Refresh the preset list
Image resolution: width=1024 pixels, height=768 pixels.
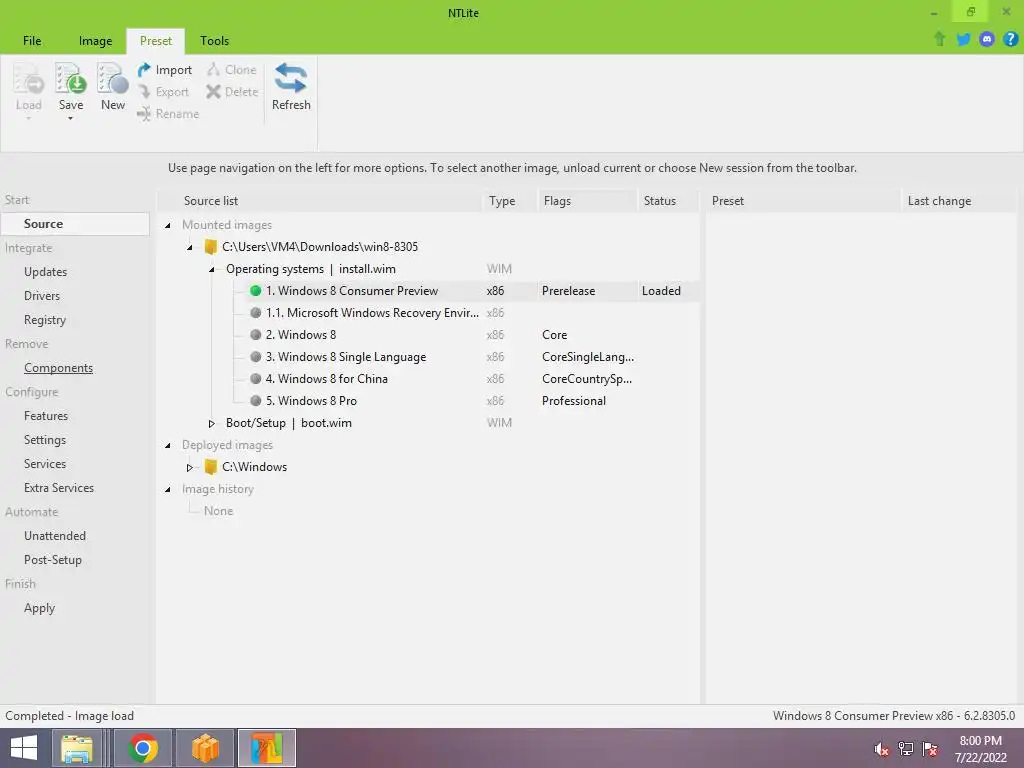tap(291, 88)
